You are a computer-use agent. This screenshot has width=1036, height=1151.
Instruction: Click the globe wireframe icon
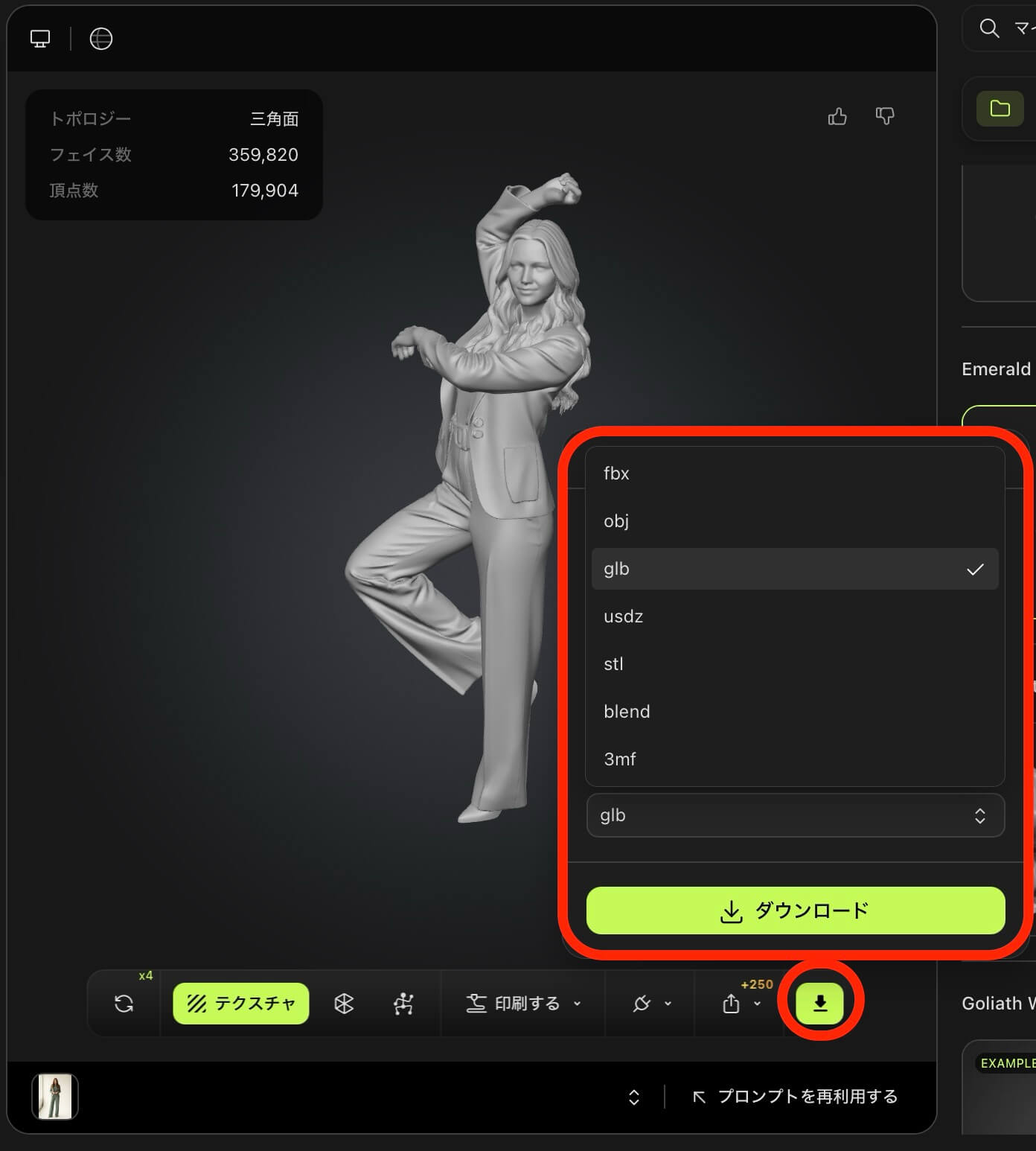pos(101,39)
